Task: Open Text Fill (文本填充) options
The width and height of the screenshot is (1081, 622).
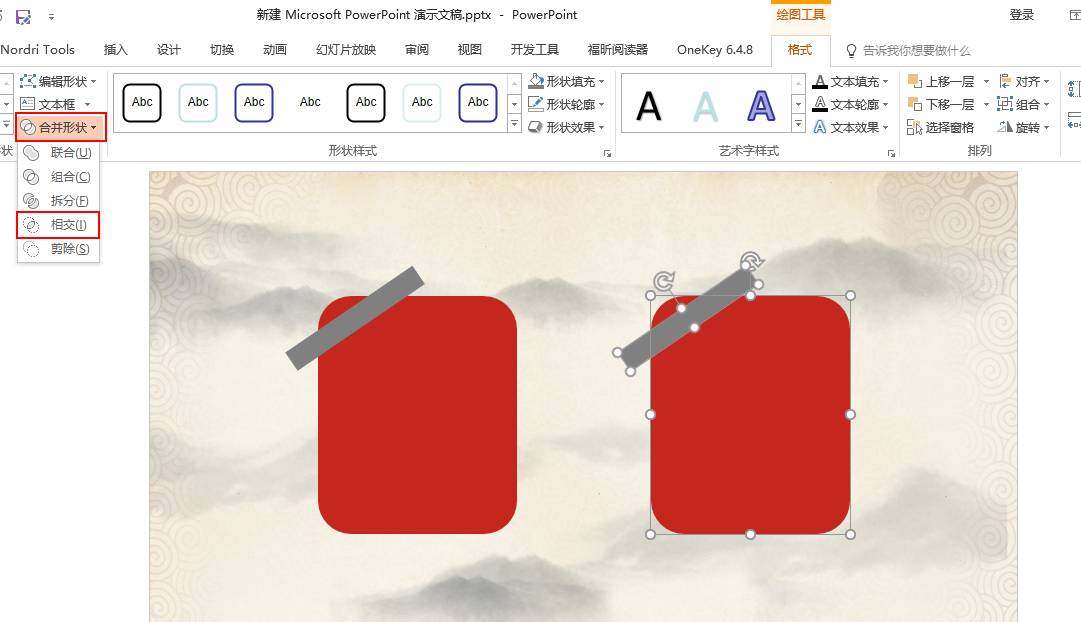Action: pos(851,81)
